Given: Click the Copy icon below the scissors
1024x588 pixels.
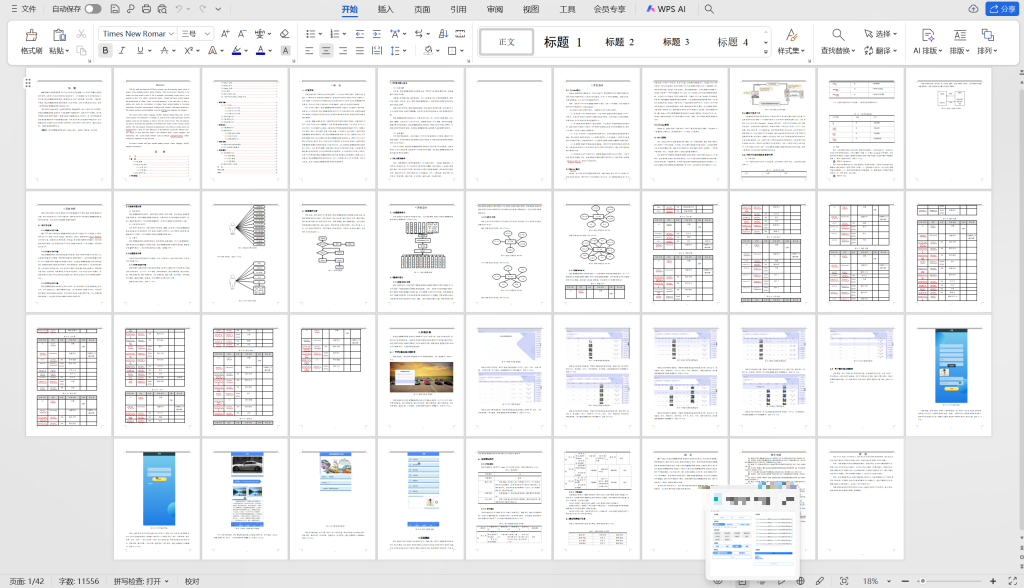Looking at the screenshot, I should 81,50.
